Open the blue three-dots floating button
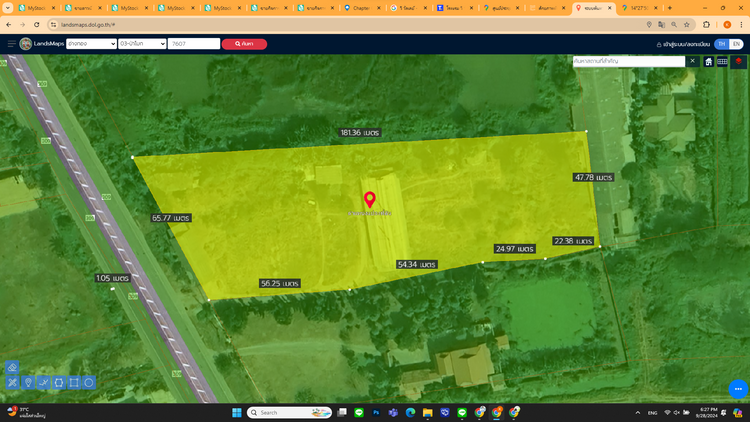This screenshot has width=750, height=422. 738,389
